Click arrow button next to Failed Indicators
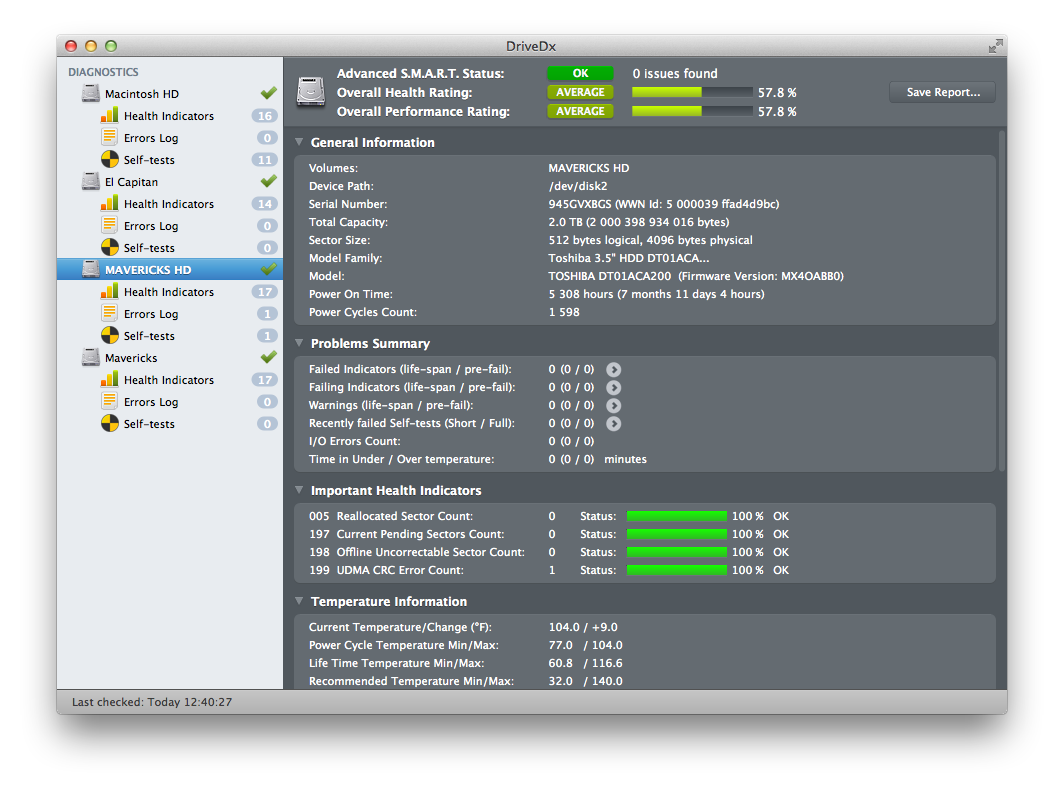The height and width of the screenshot is (793, 1064). [613, 370]
